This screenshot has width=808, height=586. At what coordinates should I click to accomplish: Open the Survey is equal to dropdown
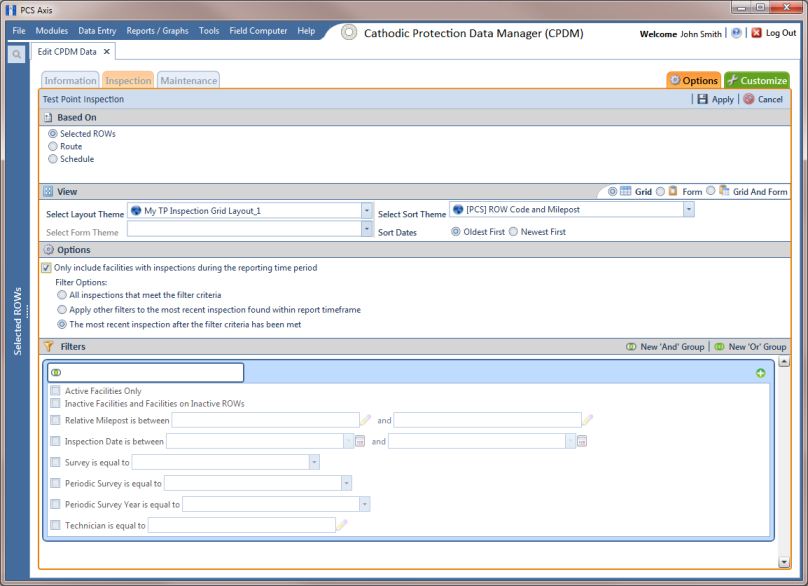coord(314,462)
